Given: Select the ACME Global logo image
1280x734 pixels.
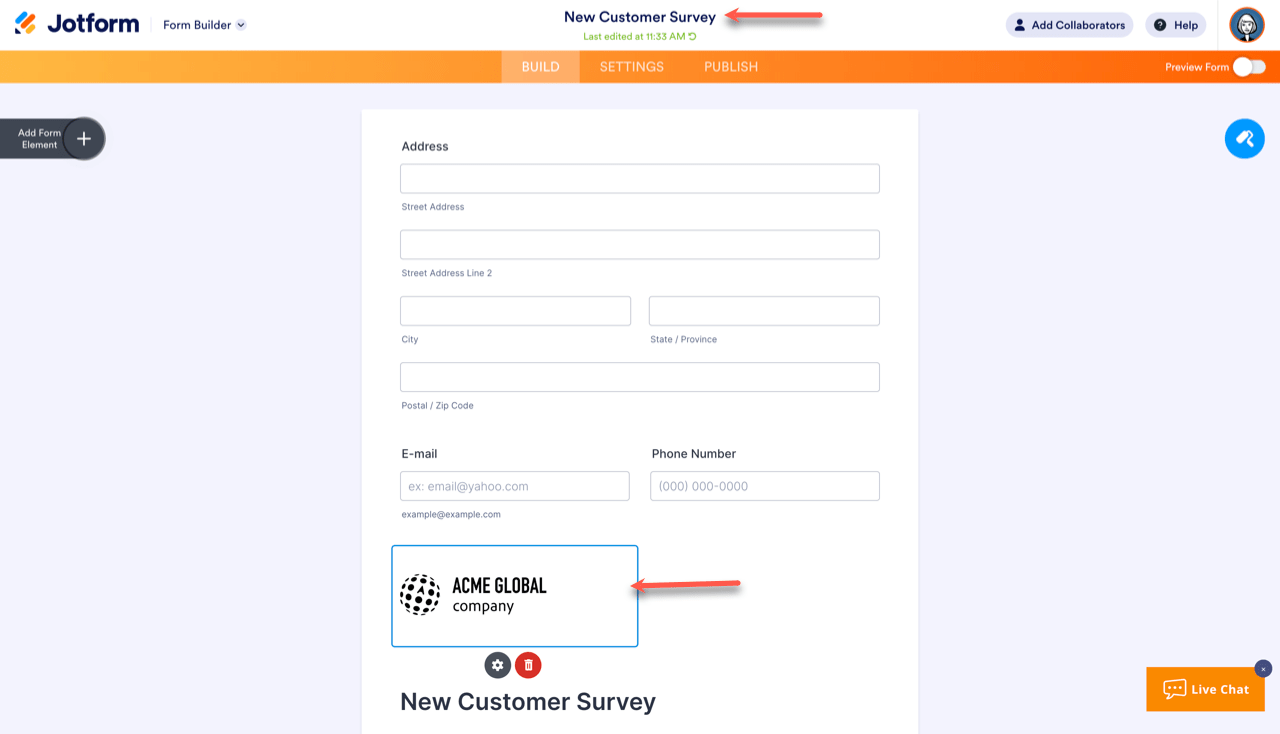Looking at the screenshot, I should pos(514,595).
